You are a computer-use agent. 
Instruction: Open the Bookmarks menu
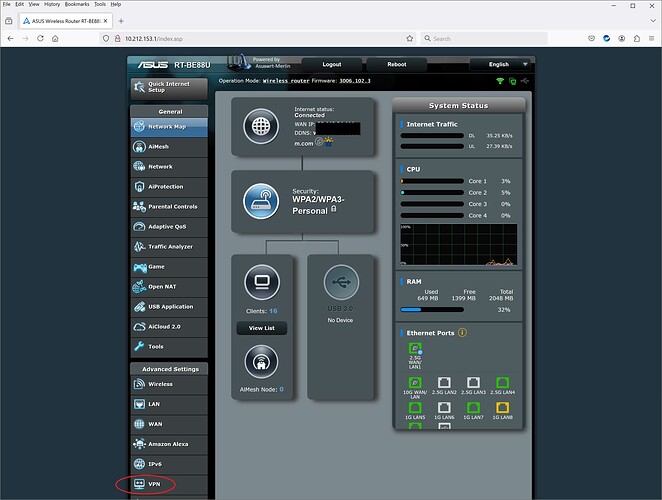point(77,4)
